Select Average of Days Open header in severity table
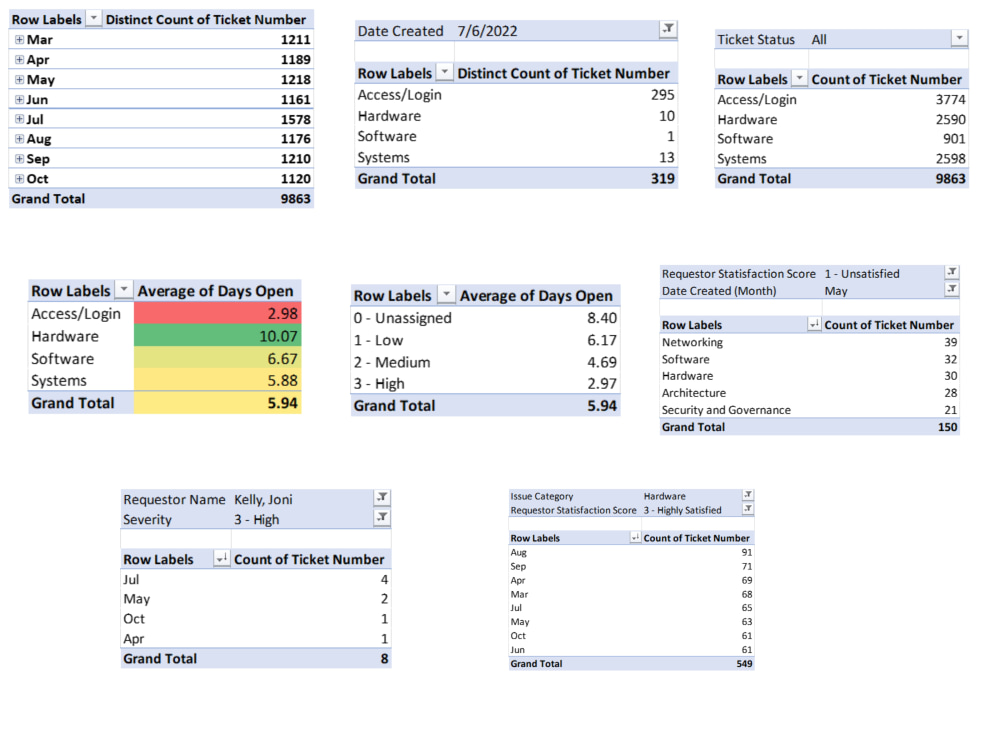This screenshot has width=1000, height=750. 536,295
